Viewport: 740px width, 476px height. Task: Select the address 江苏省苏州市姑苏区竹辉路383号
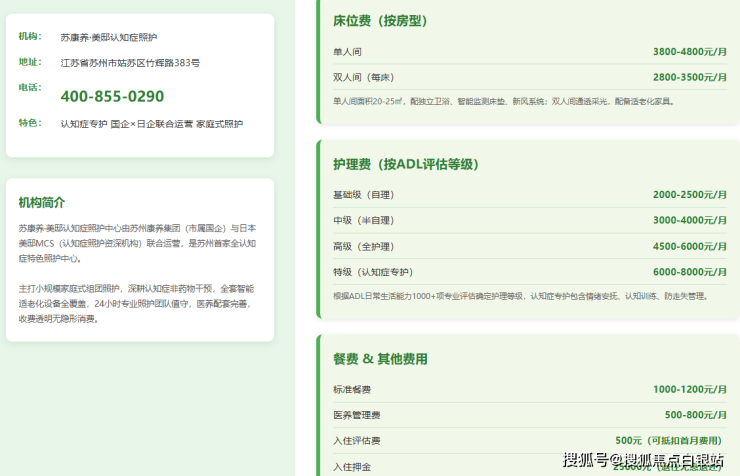(130, 63)
